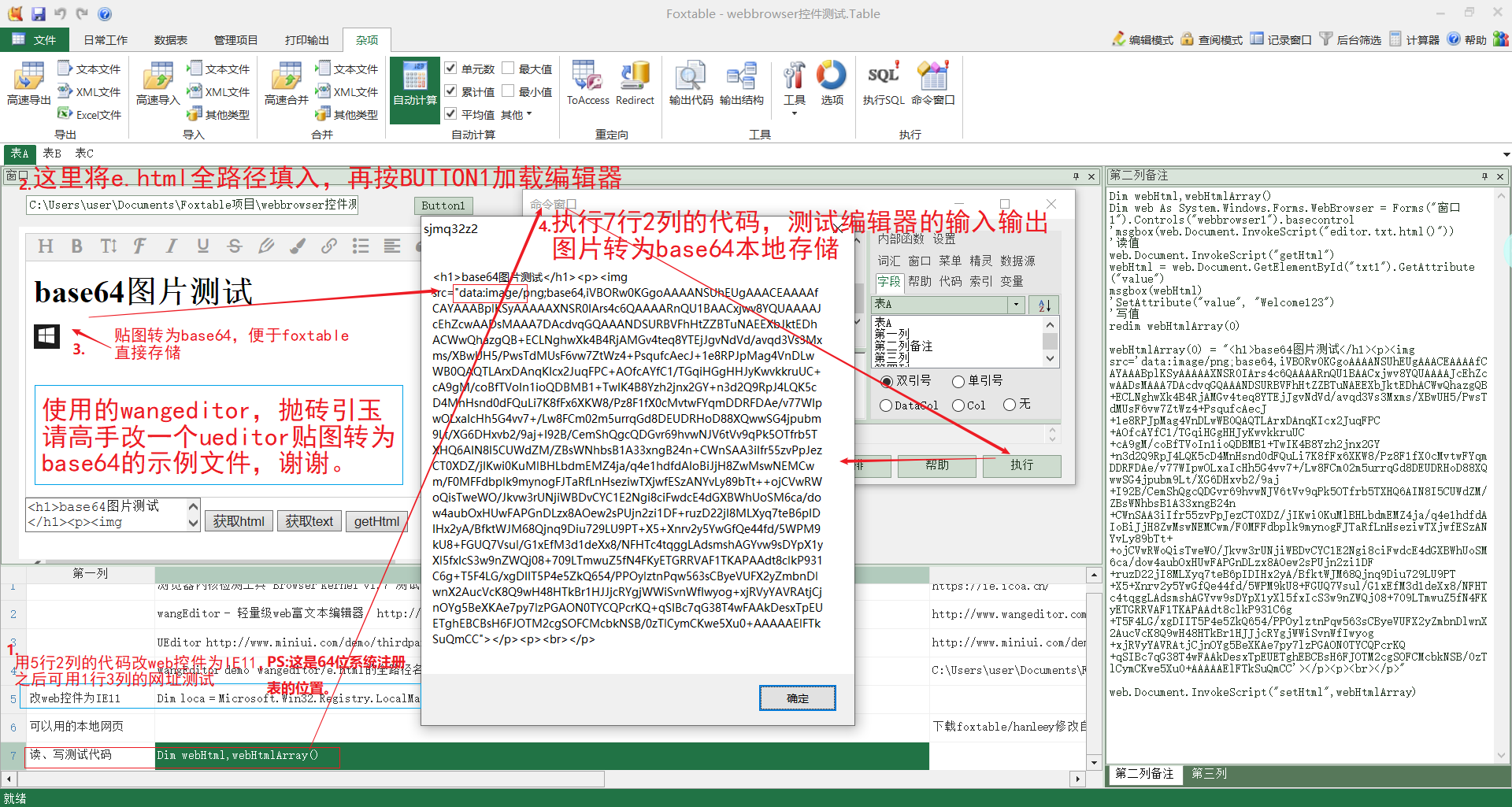Open the 其他 dropdown in 自动计算 group

click(517, 115)
